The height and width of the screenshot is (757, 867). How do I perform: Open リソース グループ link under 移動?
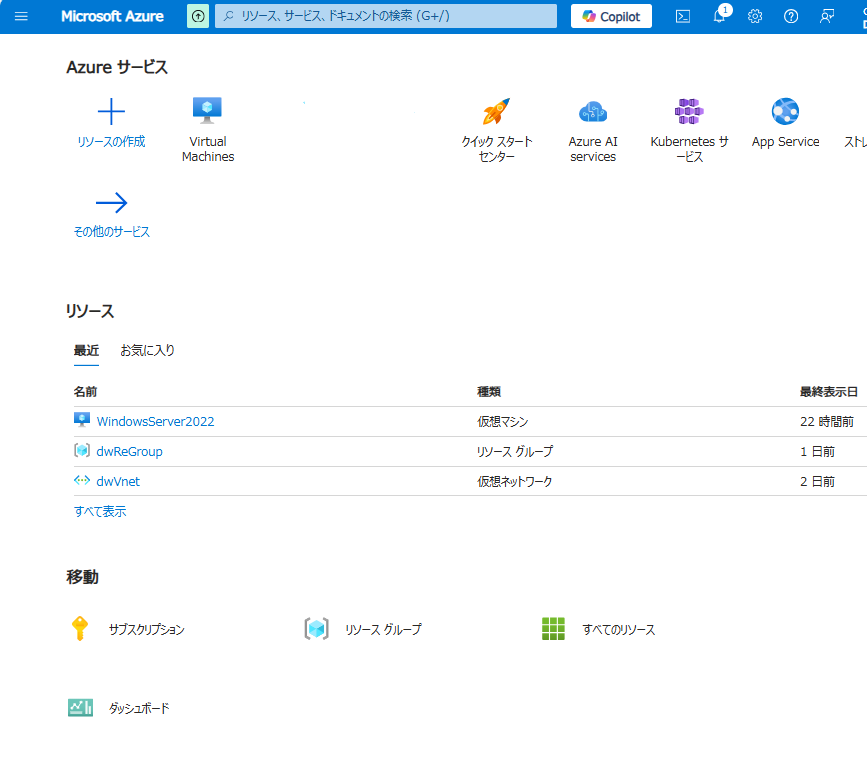click(383, 629)
